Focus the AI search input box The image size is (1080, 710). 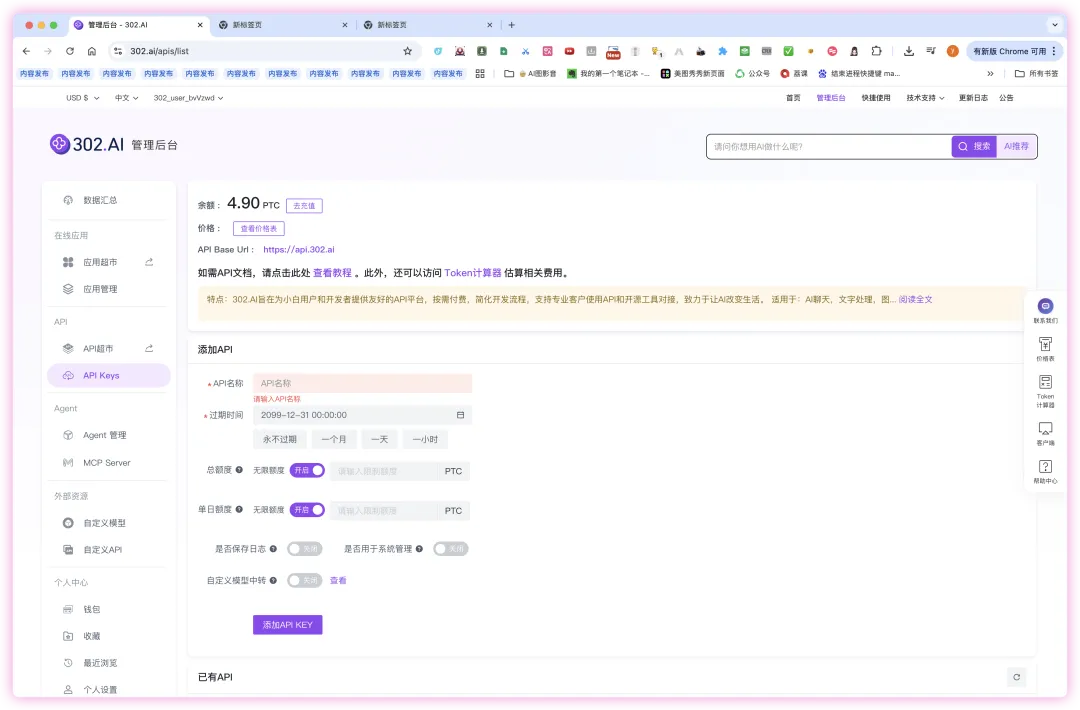tap(829, 147)
